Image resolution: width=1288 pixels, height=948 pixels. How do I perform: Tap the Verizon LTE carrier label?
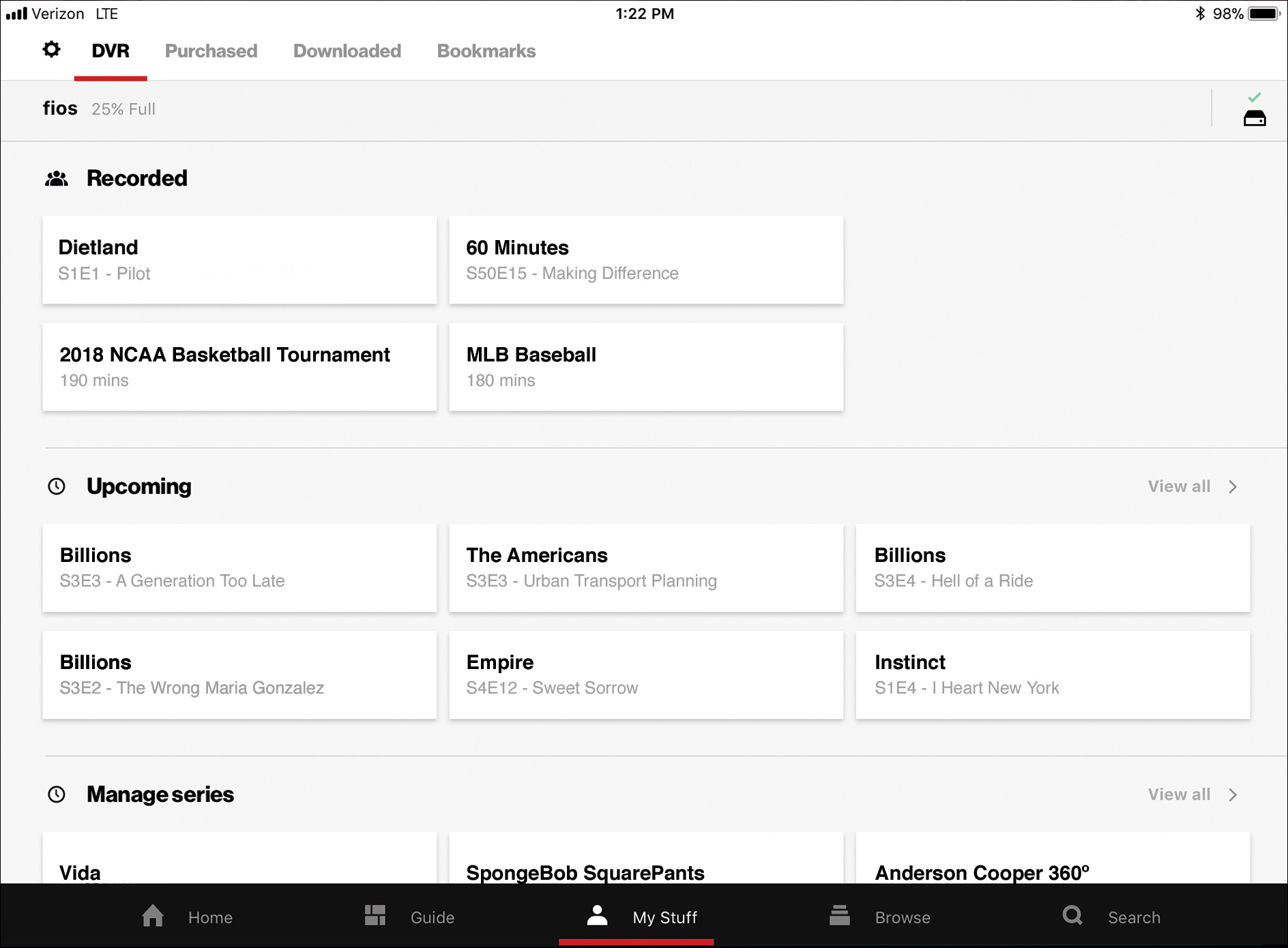[x=75, y=14]
